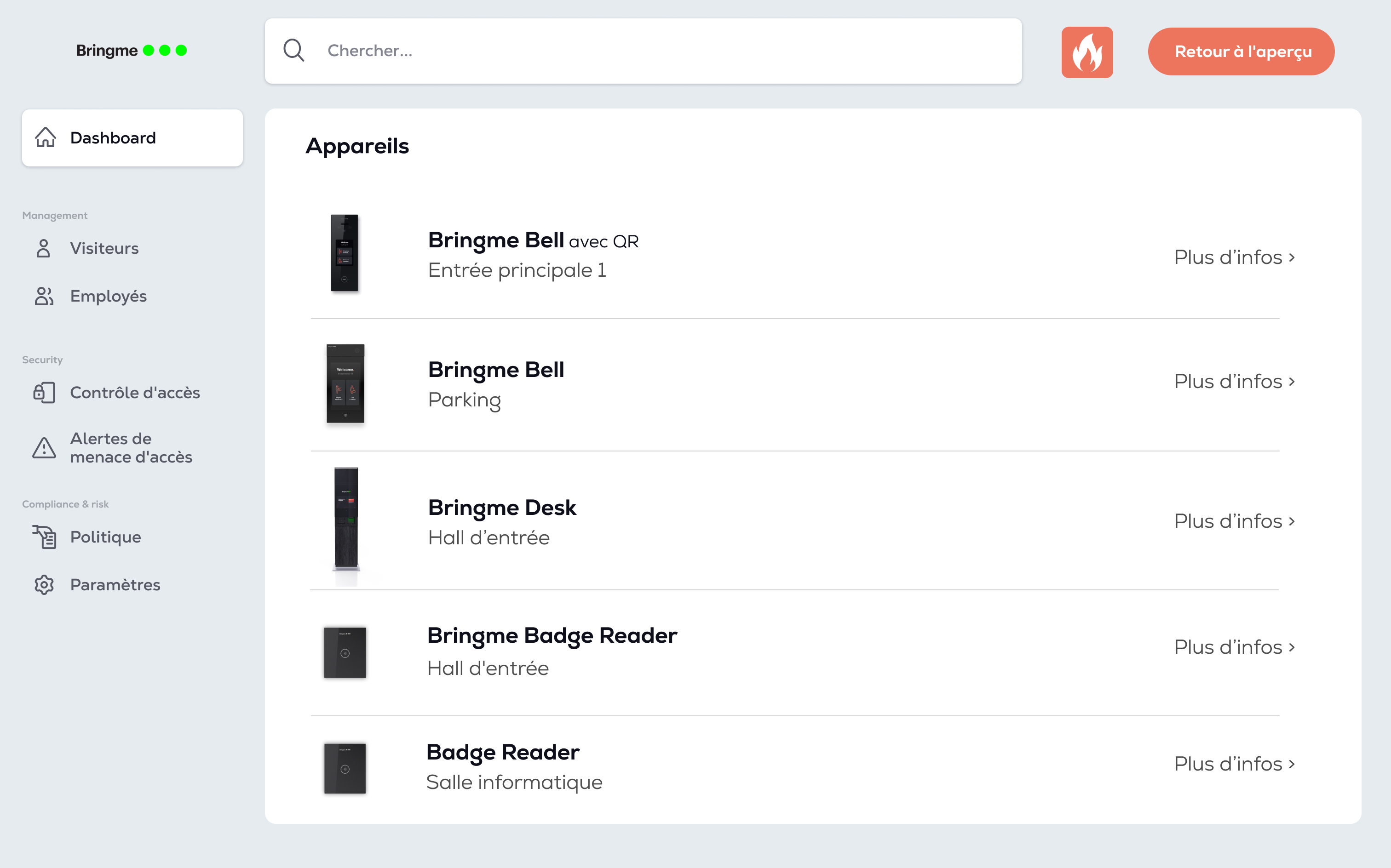1391x868 pixels.
Task: Click the access threat alert triangle icon
Action: tap(44, 448)
